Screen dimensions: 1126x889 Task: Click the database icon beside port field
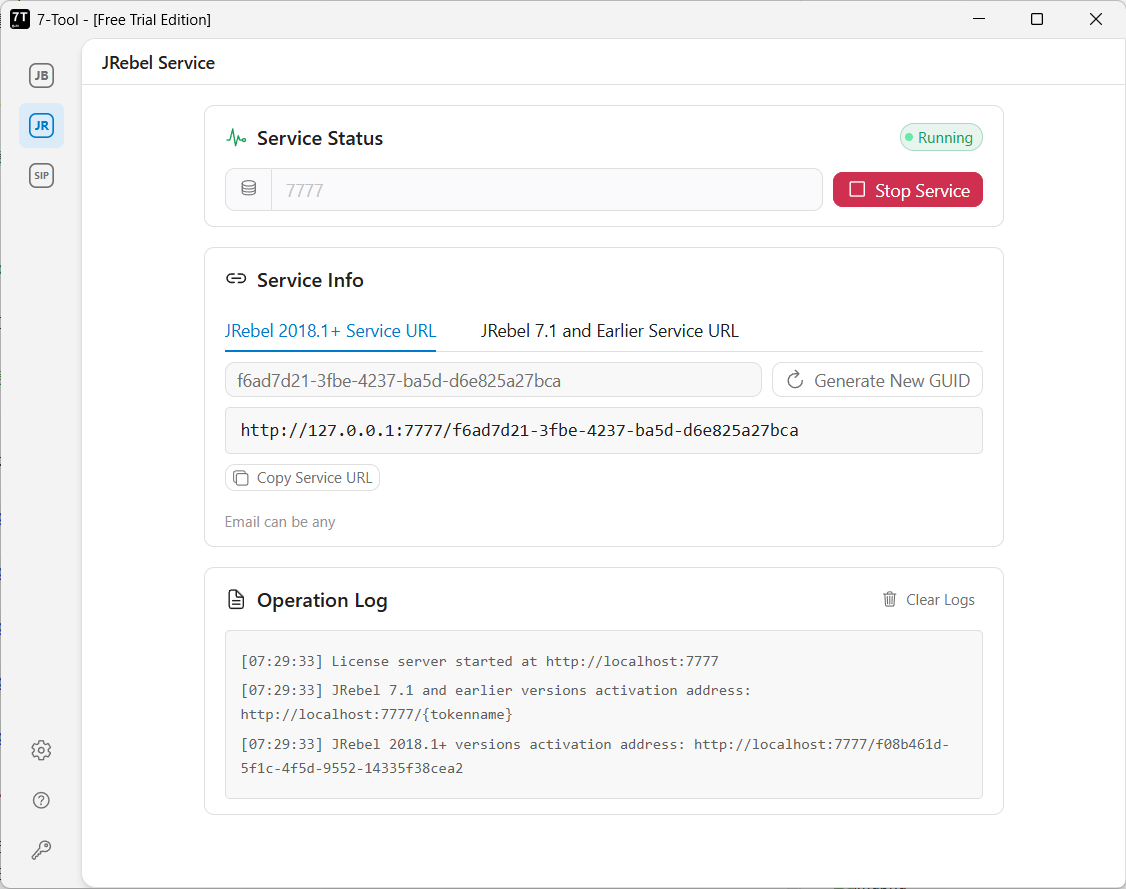248,189
